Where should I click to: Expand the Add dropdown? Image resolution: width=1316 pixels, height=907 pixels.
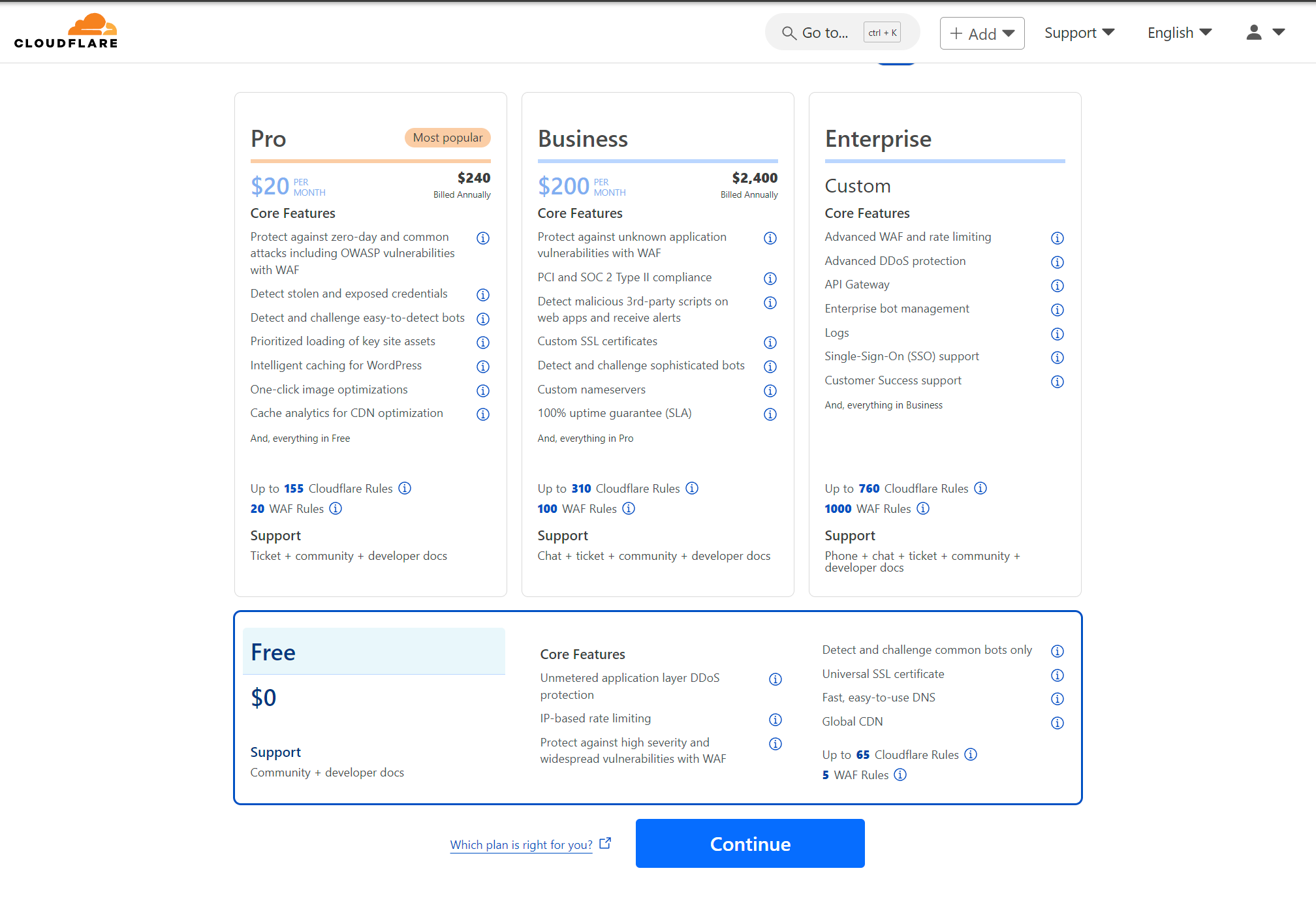click(x=982, y=33)
